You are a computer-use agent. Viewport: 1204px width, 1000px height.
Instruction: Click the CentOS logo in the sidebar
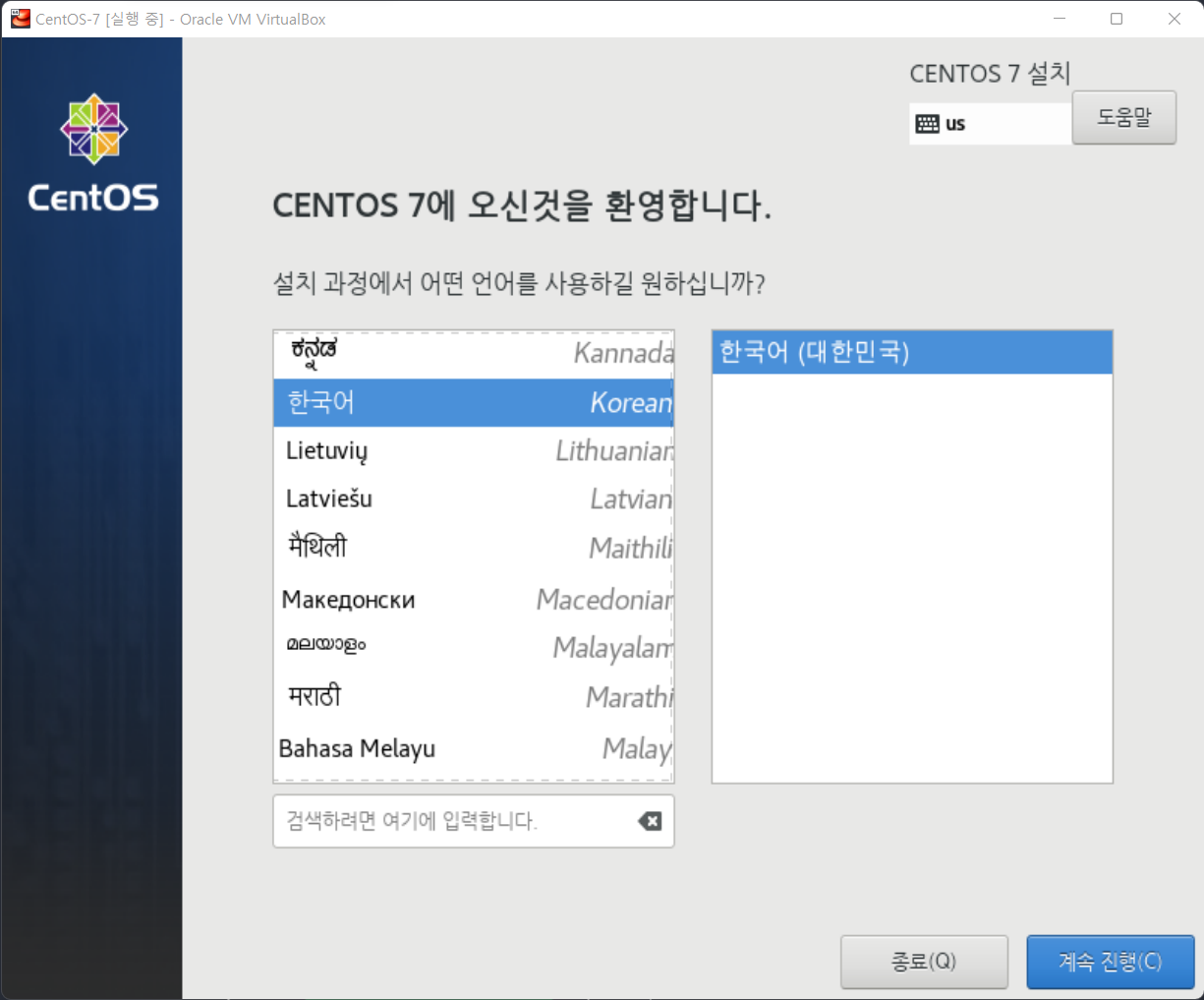[x=93, y=153]
